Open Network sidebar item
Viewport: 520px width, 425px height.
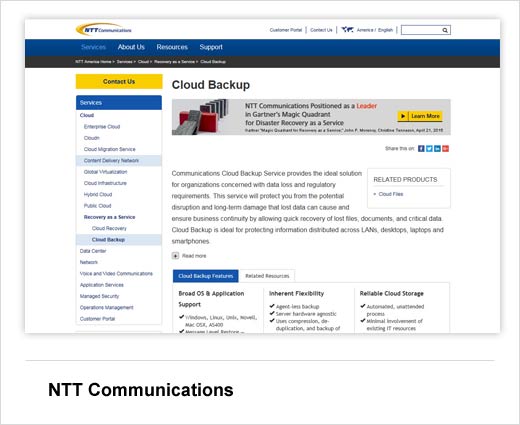pos(89,262)
